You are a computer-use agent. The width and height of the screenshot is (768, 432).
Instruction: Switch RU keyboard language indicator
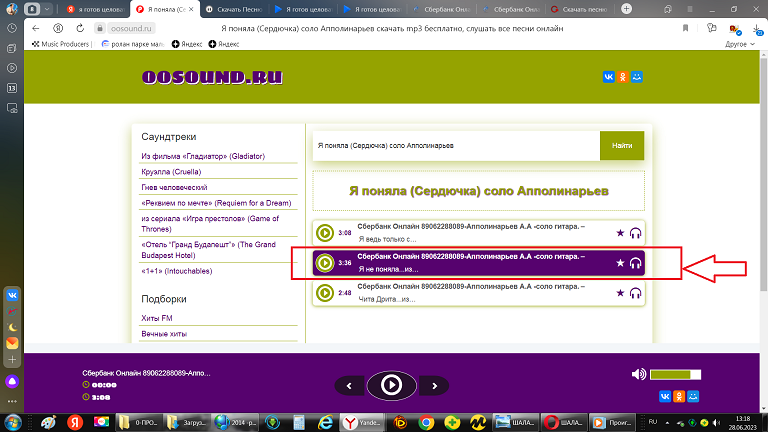click(653, 422)
